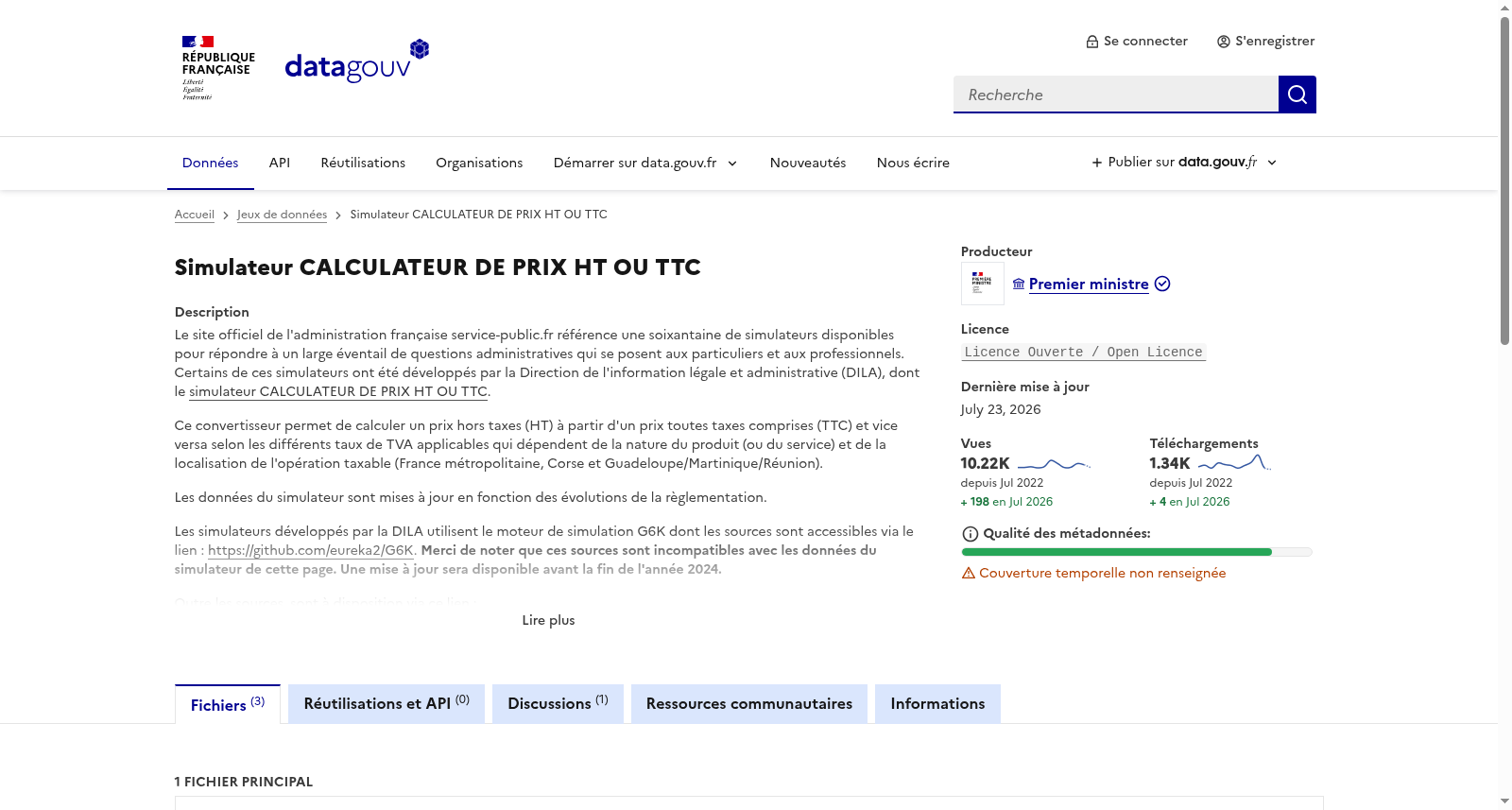Click the République Française logo
The image size is (1512, 810).
click(x=218, y=68)
